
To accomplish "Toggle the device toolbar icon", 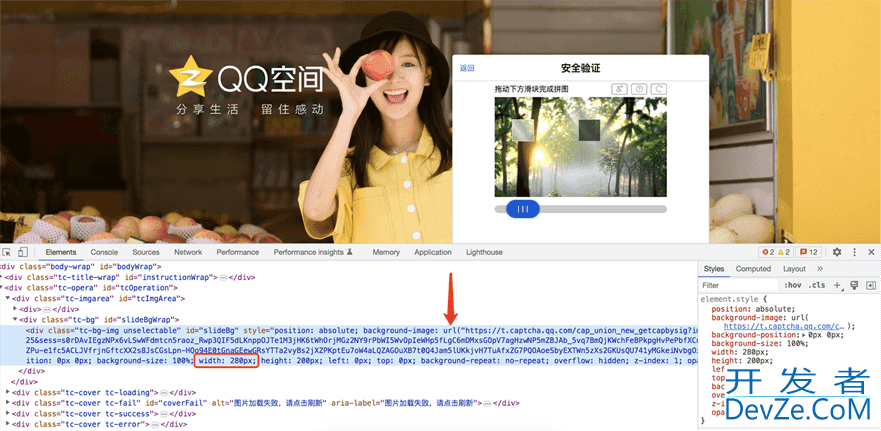I will pyautogui.click(x=22, y=252).
